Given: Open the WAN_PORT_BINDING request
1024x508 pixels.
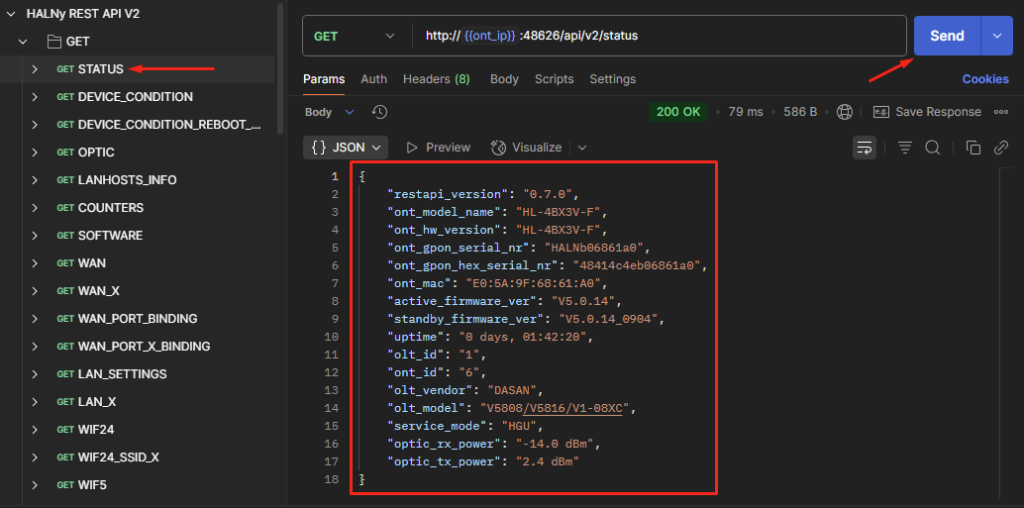Looking at the screenshot, I should pyautogui.click(x=127, y=319).
